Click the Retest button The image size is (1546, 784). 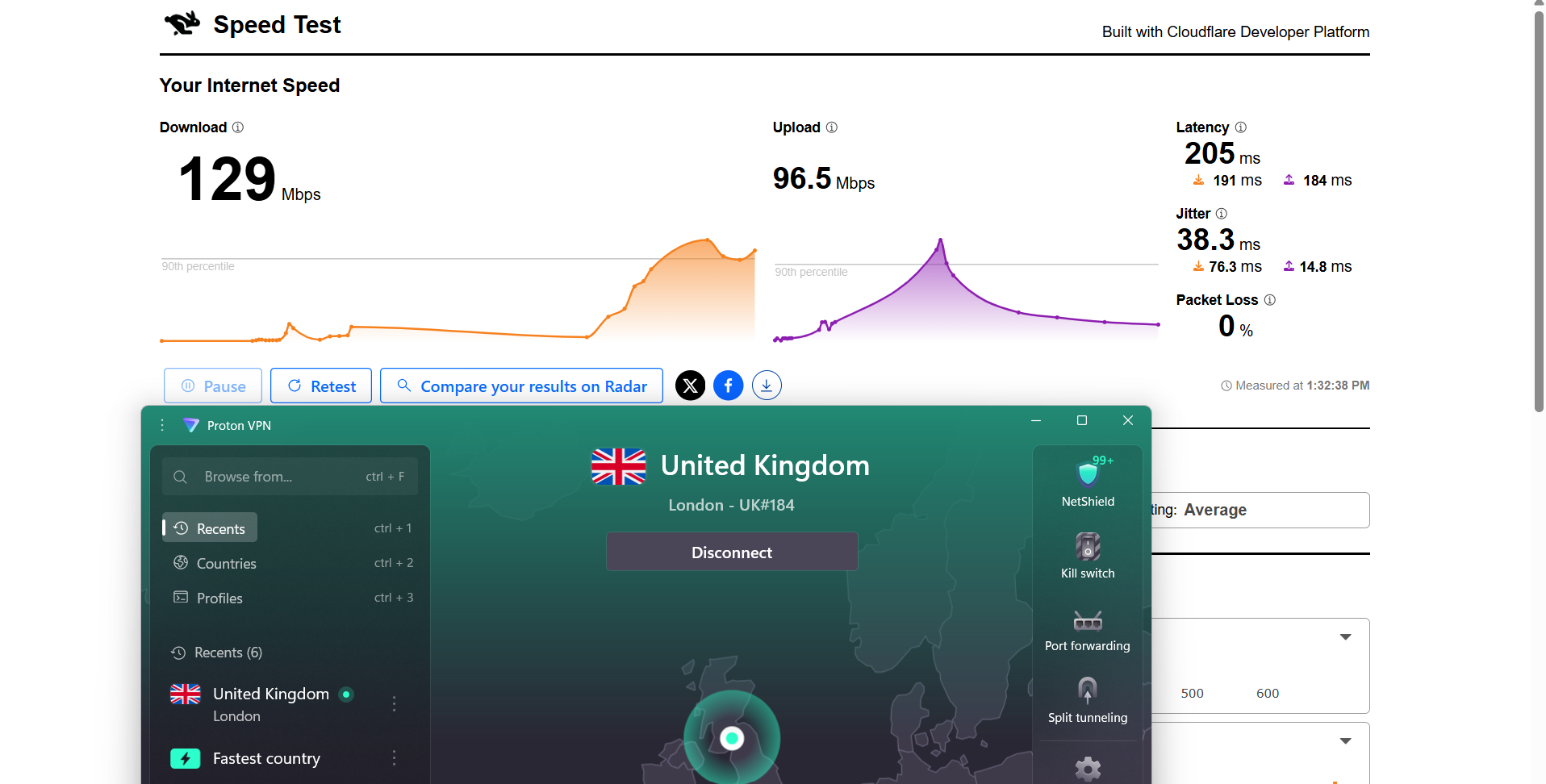(320, 386)
